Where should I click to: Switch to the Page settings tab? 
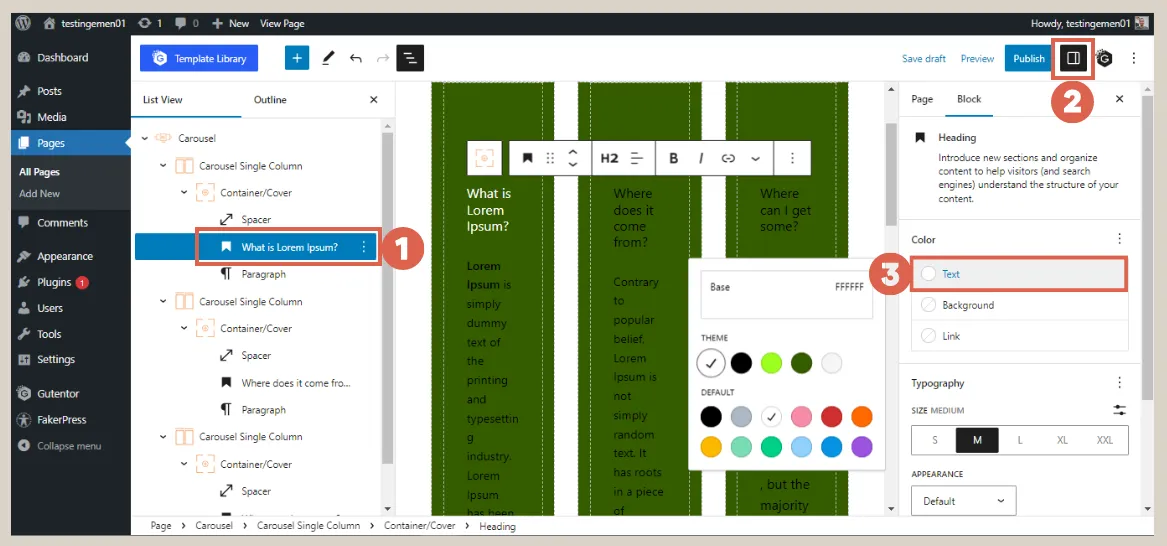tap(922, 99)
